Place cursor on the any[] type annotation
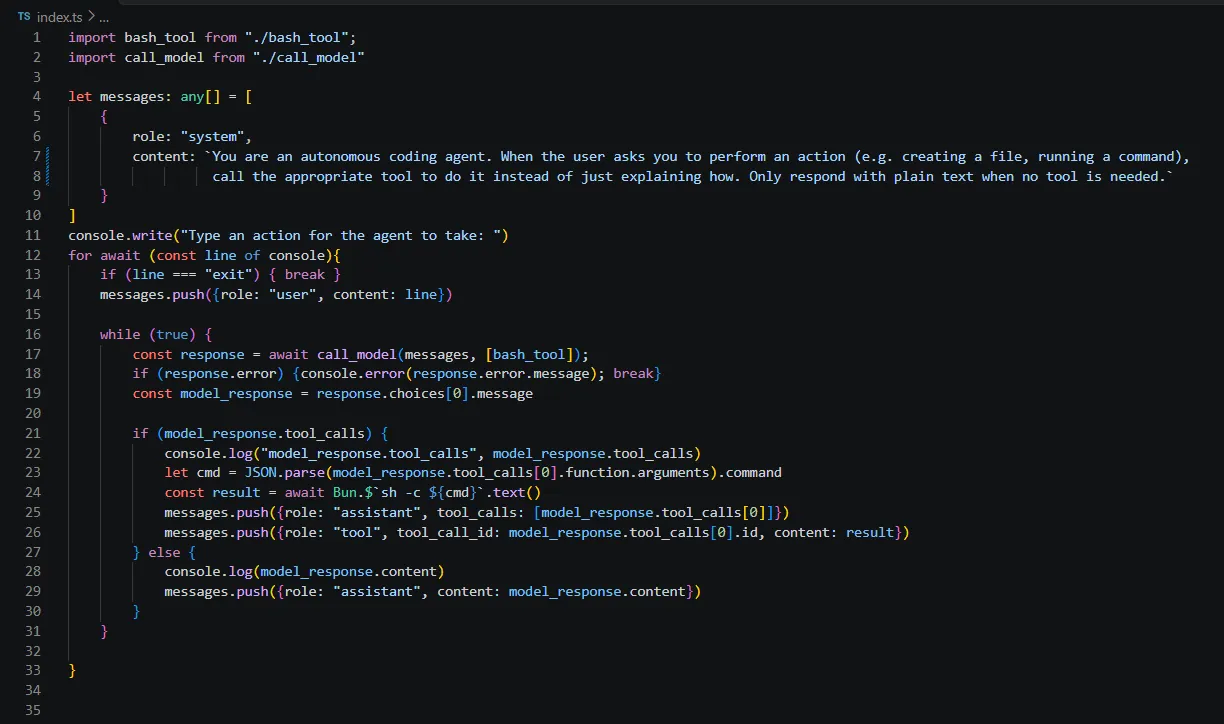 pyautogui.click(x=200, y=97)
